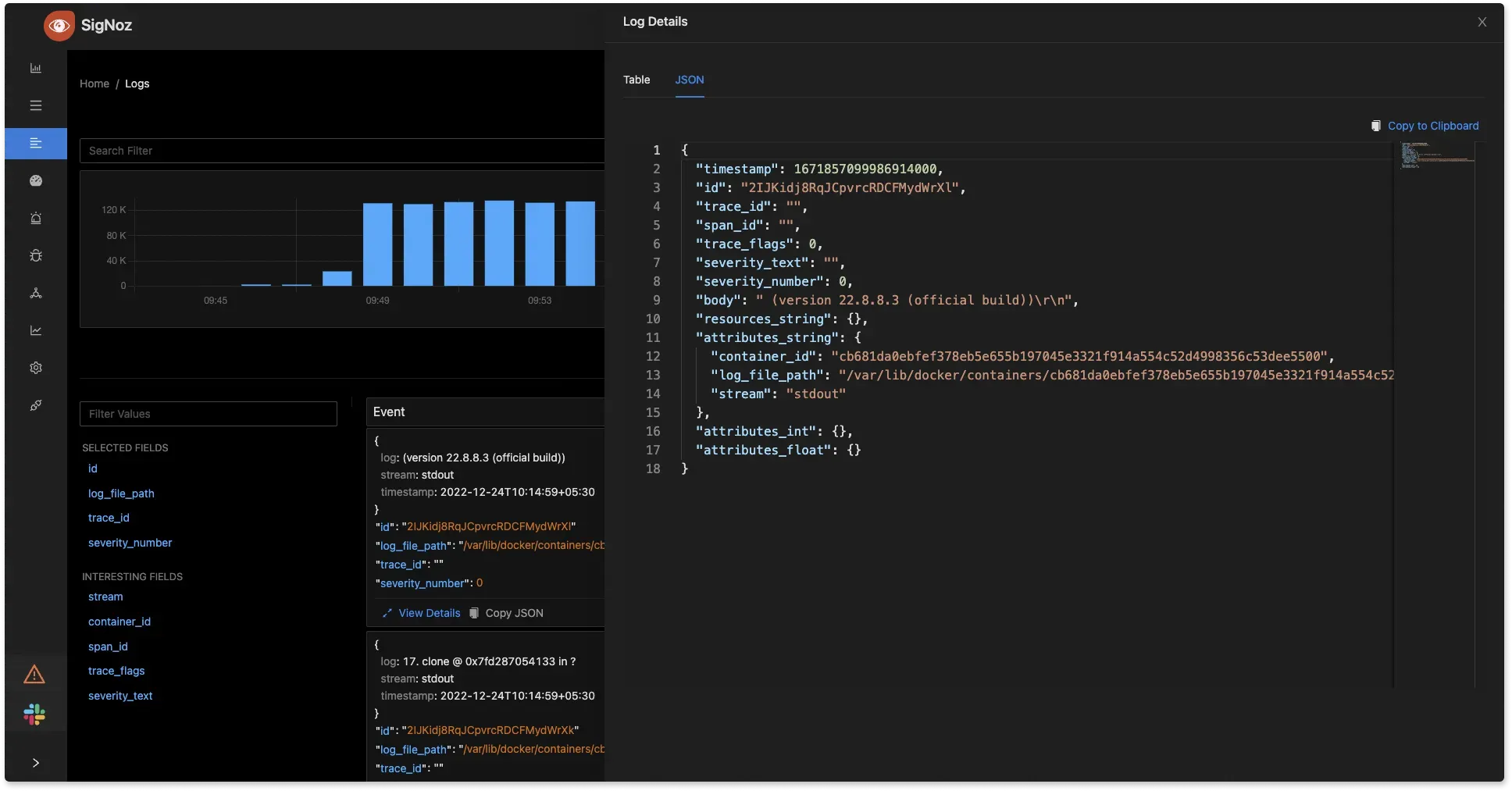Viewport: 1512px width, 791px height.
Task: Switch to the JSON tab
Action: click(690, 80)
